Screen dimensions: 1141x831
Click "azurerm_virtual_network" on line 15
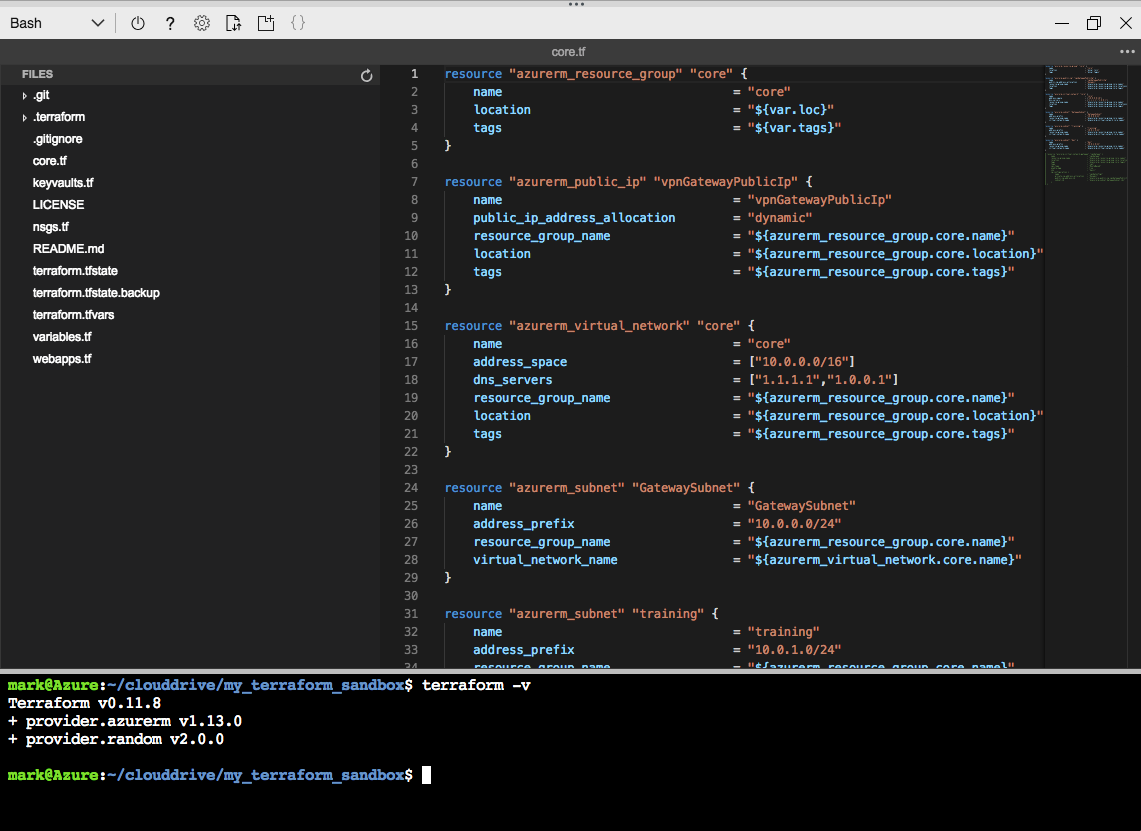(x=600, y=326)
